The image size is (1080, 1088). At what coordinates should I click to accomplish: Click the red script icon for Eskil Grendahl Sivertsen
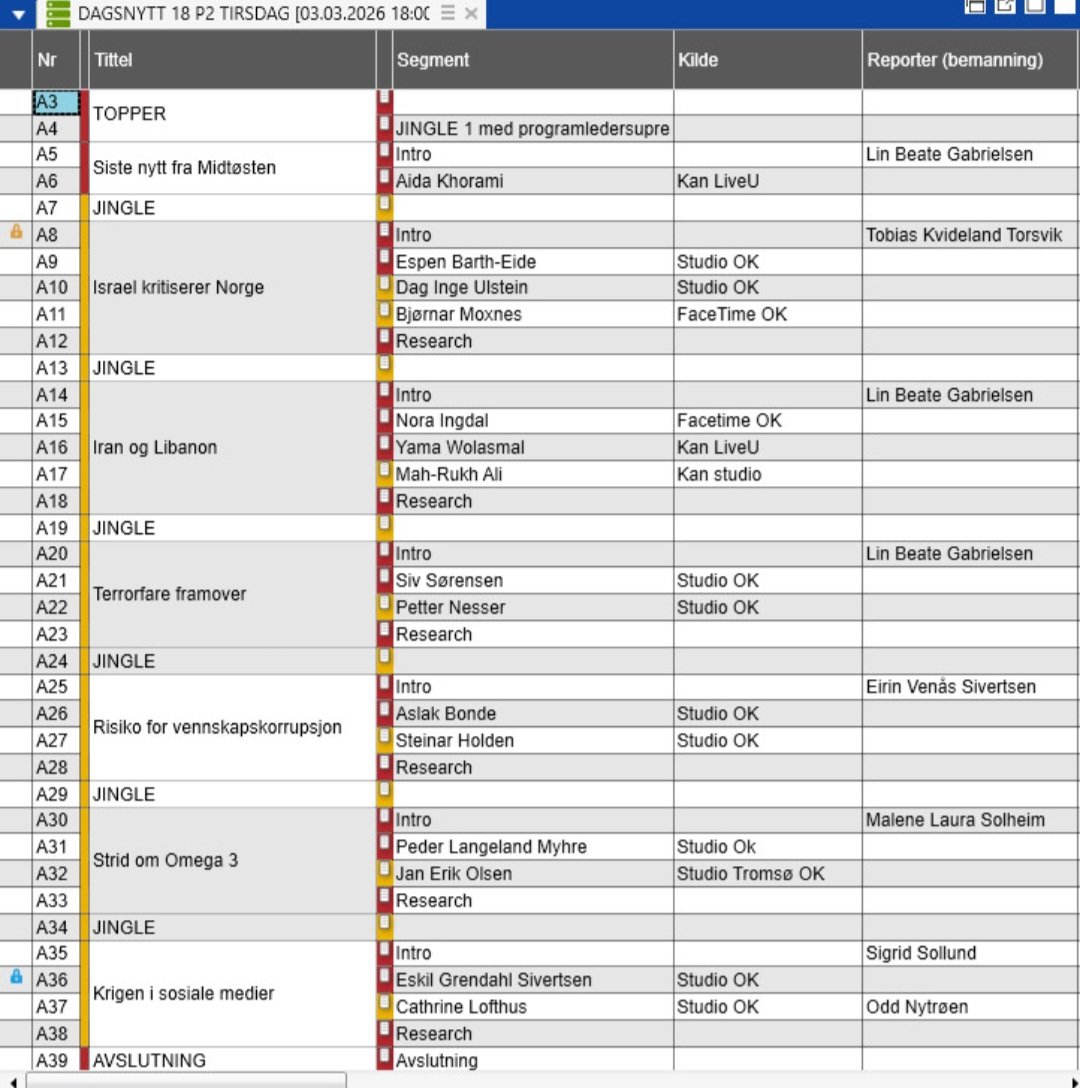tap(384, 977)
